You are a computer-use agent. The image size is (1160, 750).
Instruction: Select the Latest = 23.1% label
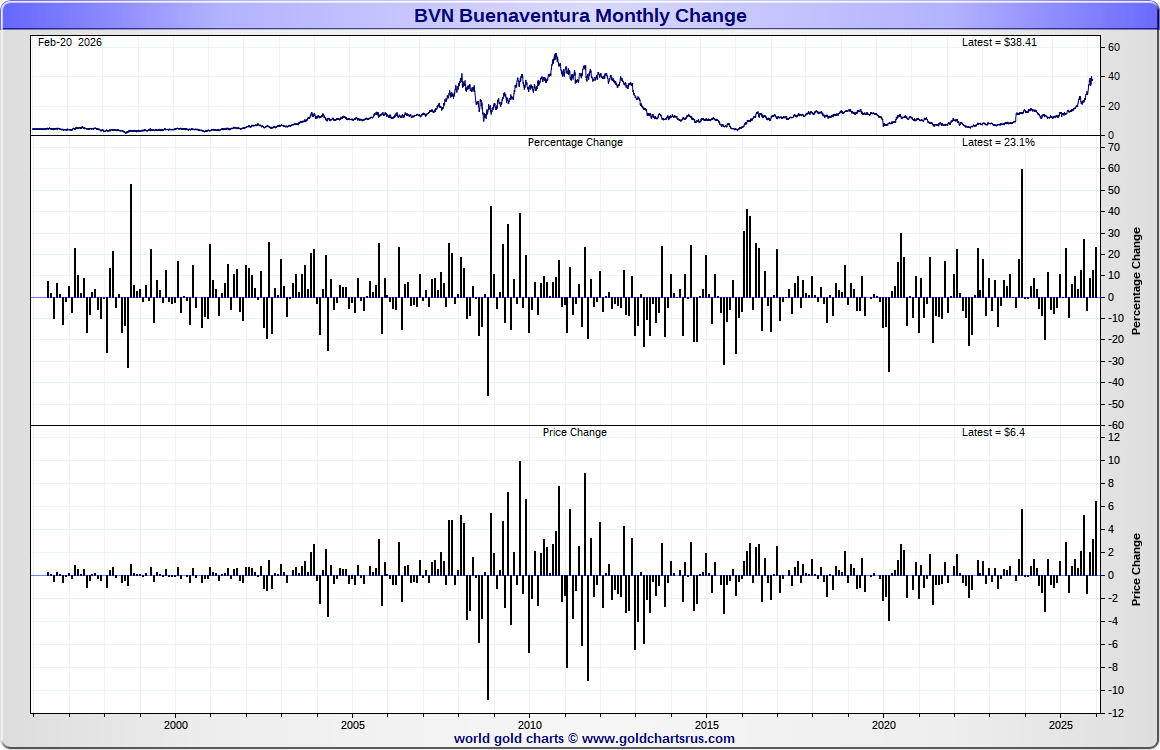pyautogui.click(x=998, y=142)
